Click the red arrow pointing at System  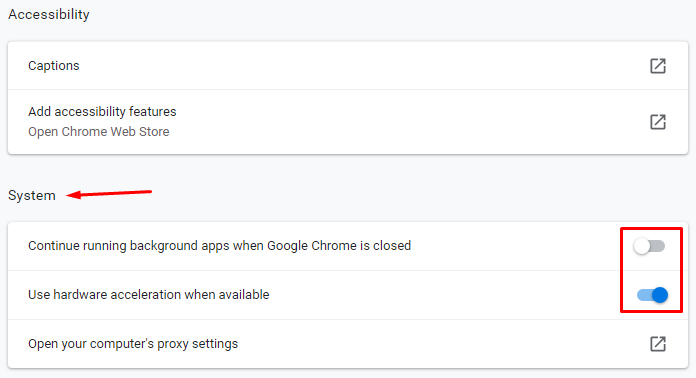109,194
